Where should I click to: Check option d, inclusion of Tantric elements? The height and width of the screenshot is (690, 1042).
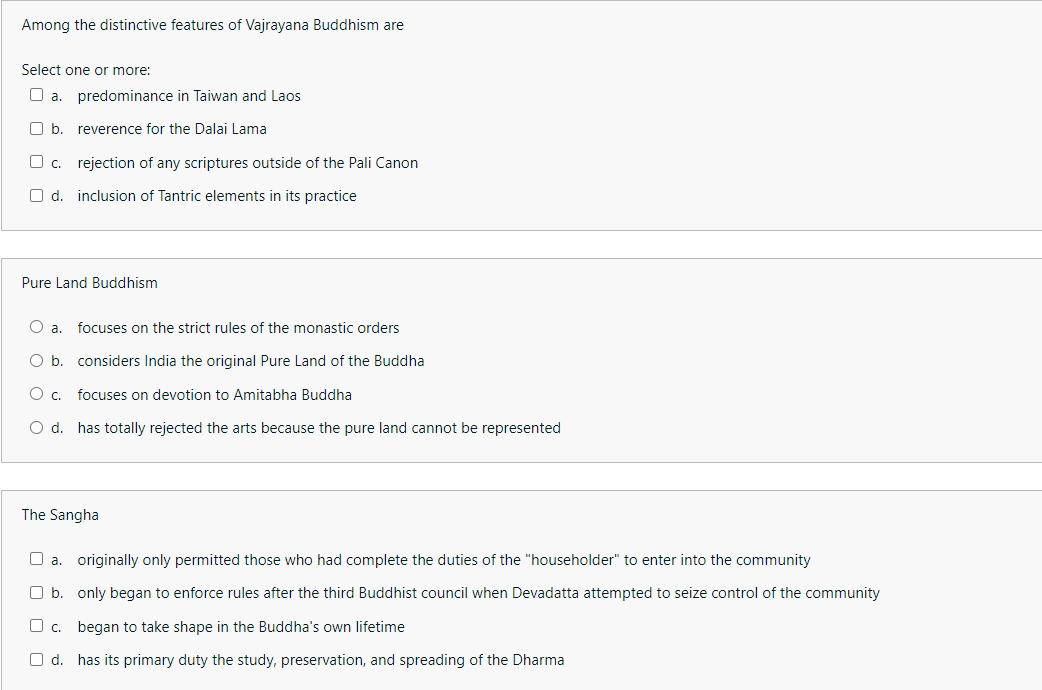tap(36, 195)
